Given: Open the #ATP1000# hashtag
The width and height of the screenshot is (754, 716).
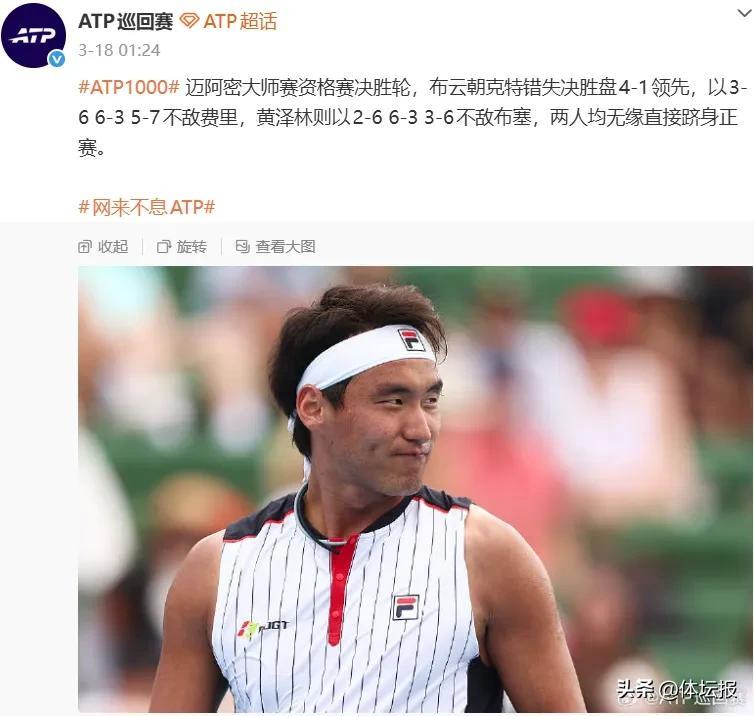Looking at the screenshot, I should 129,87.
